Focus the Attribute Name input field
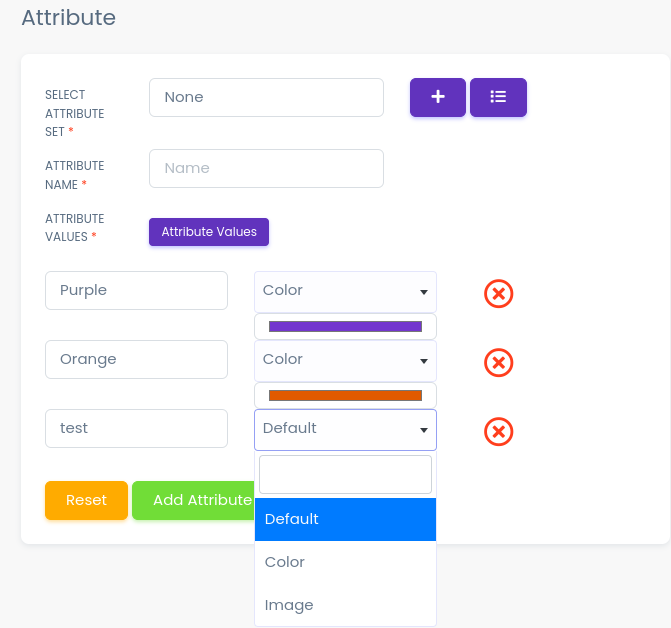This screenshot has width=671, height=628. coord(266,168)
